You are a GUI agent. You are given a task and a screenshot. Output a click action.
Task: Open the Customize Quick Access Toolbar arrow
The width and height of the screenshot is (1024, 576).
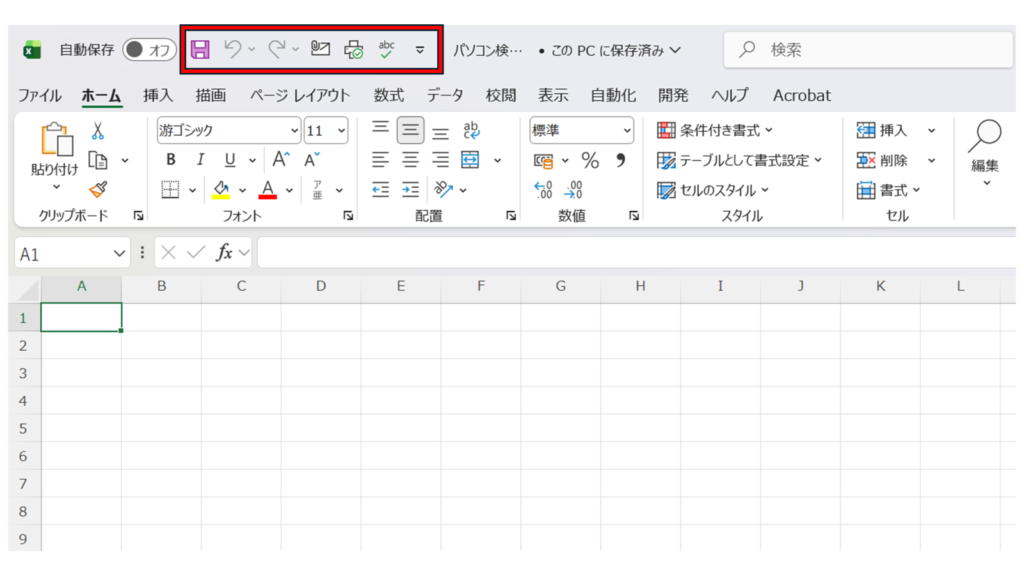coord(420,49)
